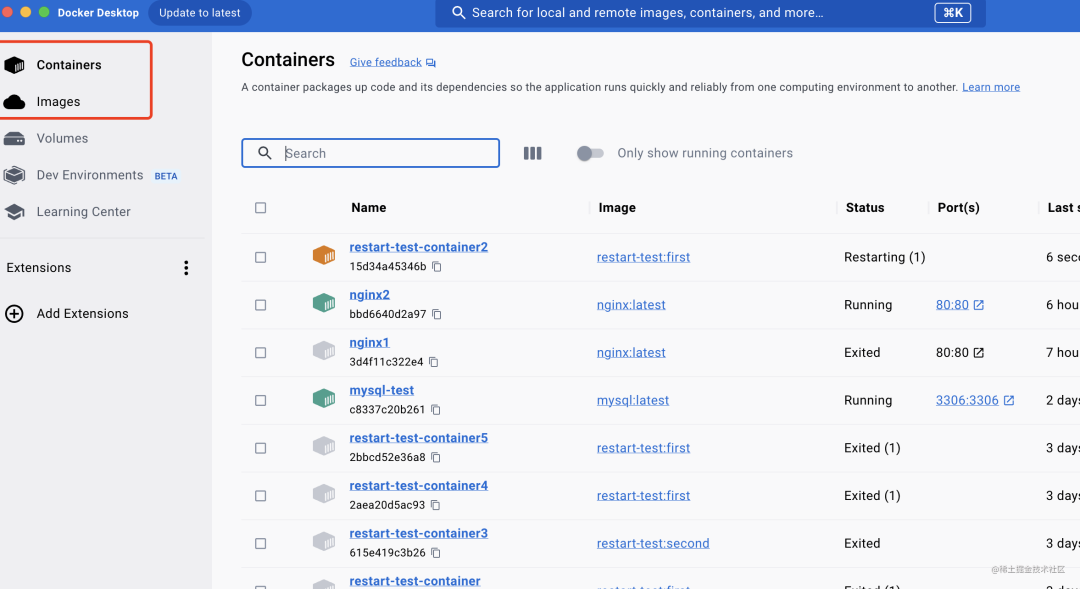Click the Images cloud icon in sidebar
1080x589 pixels.
point(14,102)
